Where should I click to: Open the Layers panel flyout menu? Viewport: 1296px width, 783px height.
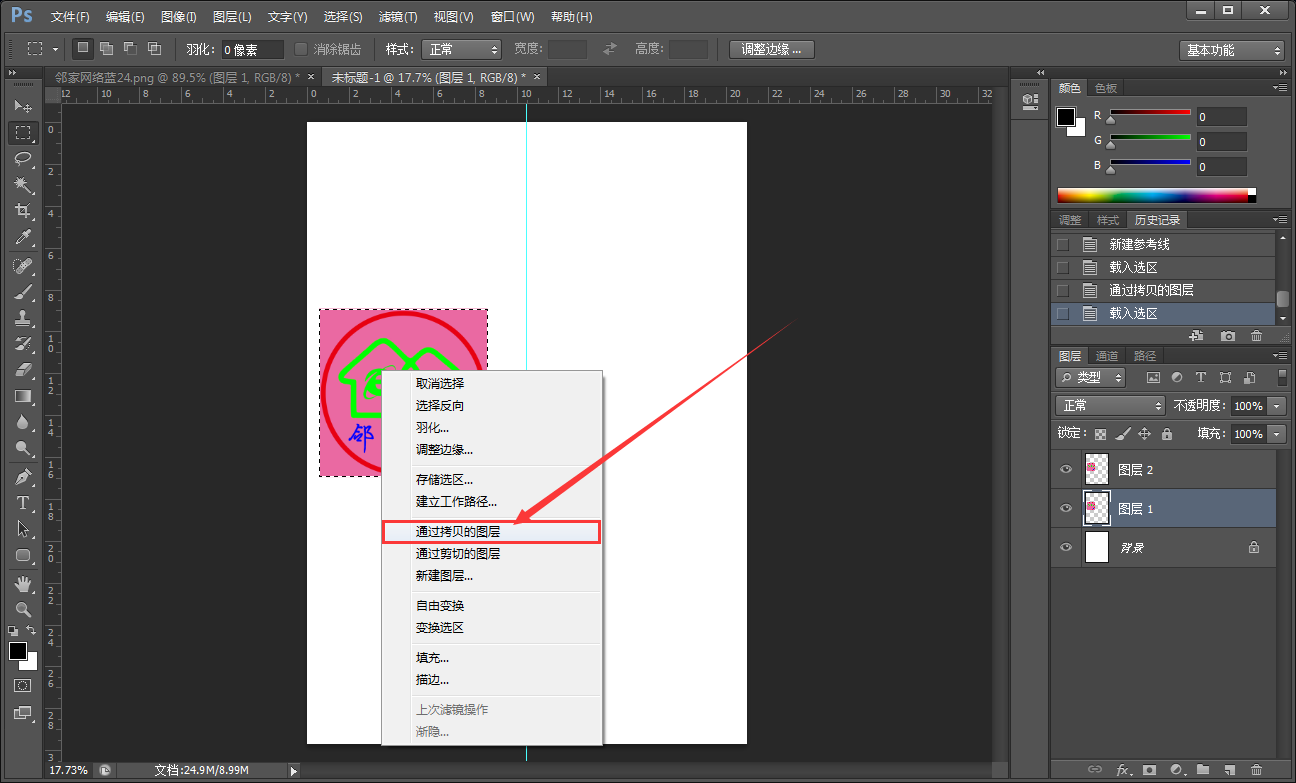click(x=1279, y=355)
